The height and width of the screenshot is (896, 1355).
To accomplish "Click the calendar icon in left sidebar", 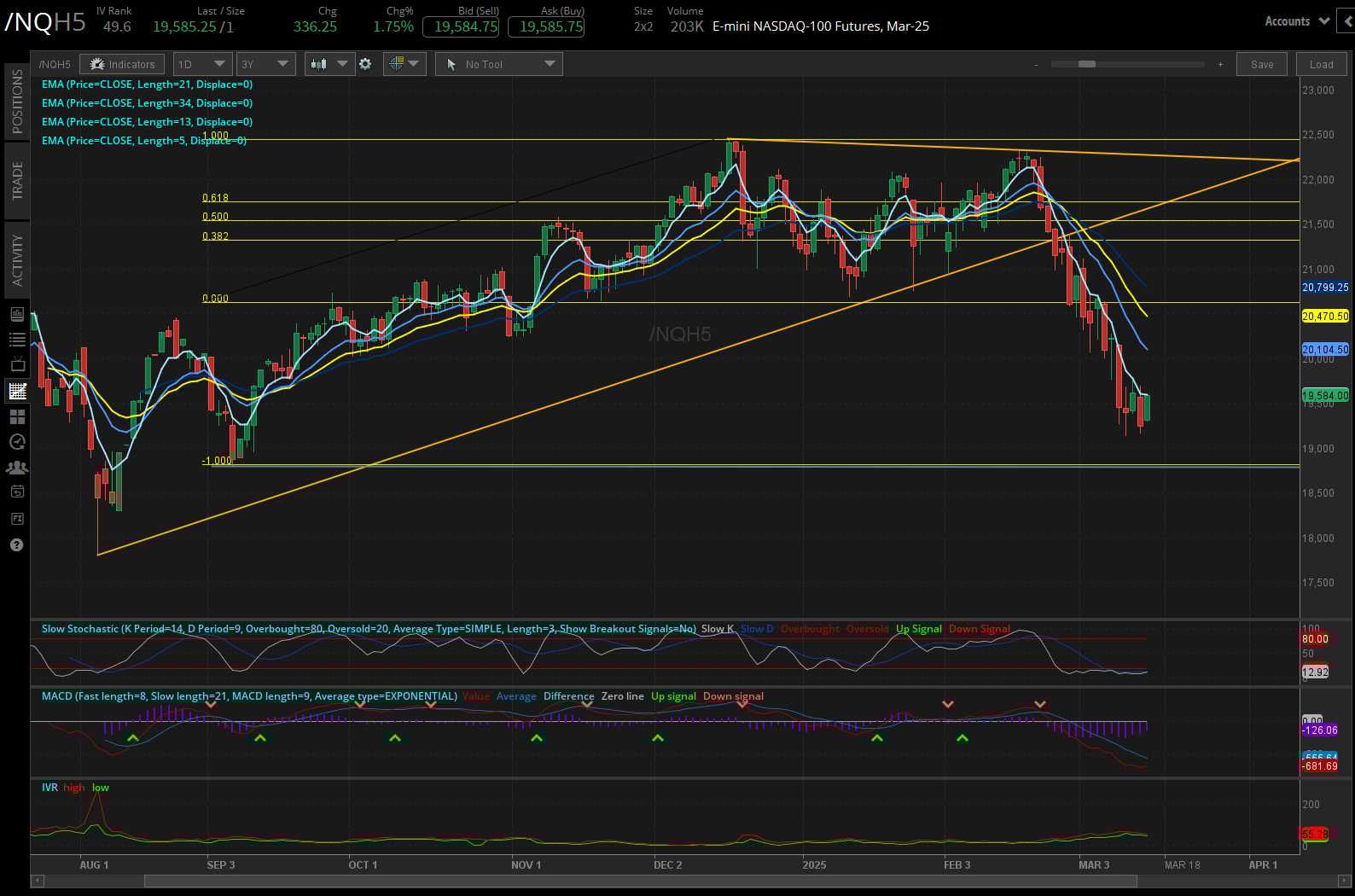I will tap(16, 492).
